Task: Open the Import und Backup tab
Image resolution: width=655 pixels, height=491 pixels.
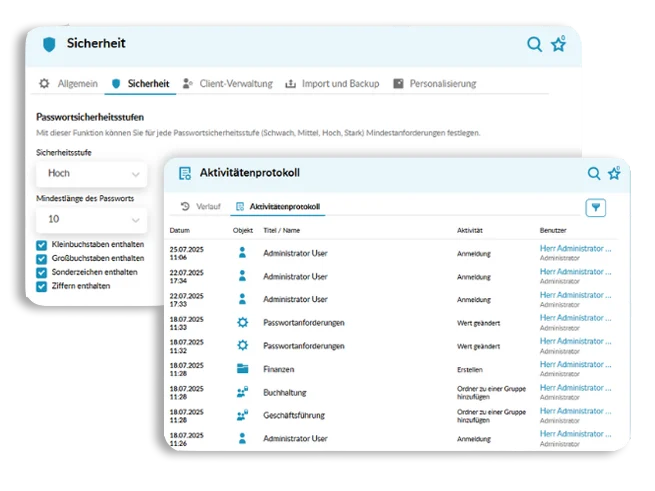Action: click(332, 84)
